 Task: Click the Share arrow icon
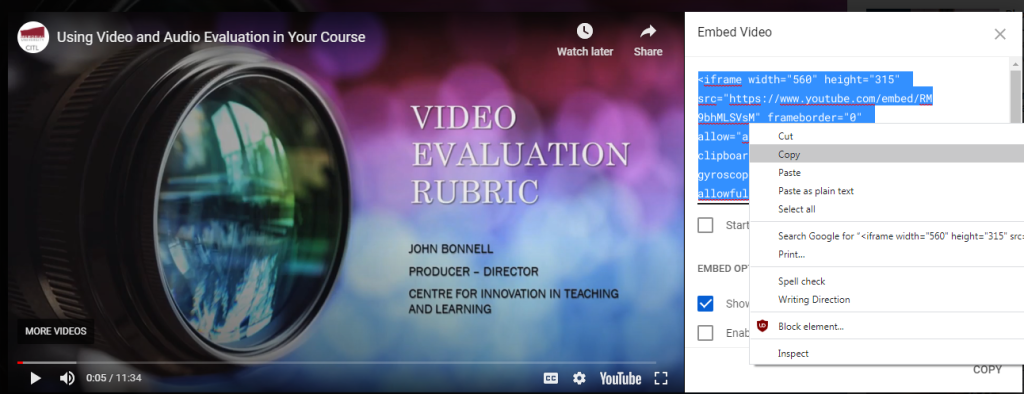click(648, 31)
